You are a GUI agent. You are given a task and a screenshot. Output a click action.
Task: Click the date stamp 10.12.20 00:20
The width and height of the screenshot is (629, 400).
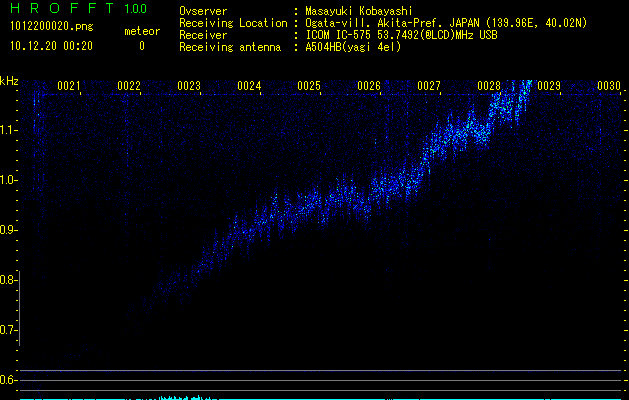(51, 46)
